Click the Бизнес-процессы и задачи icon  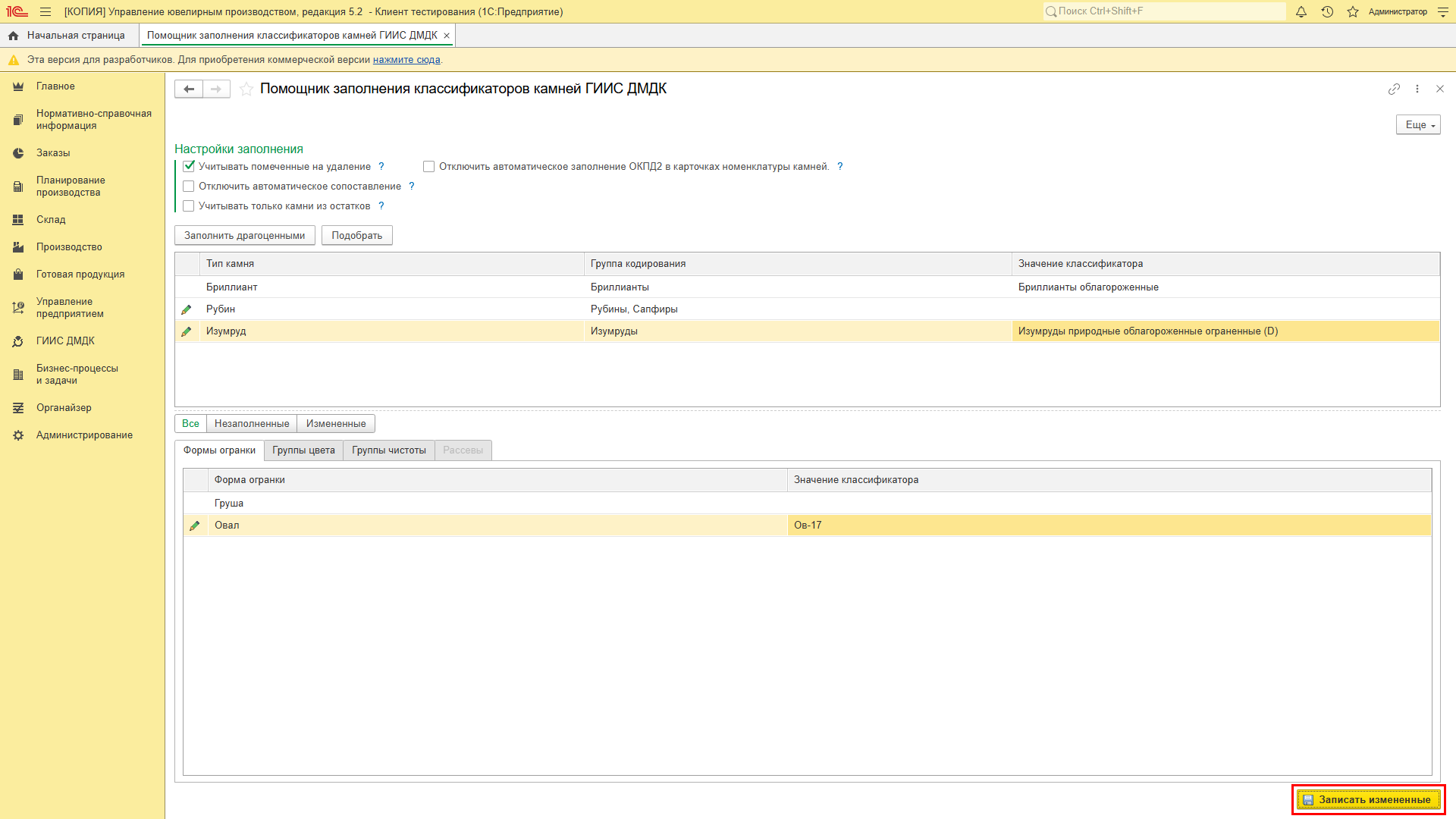(x=18, y=375)
